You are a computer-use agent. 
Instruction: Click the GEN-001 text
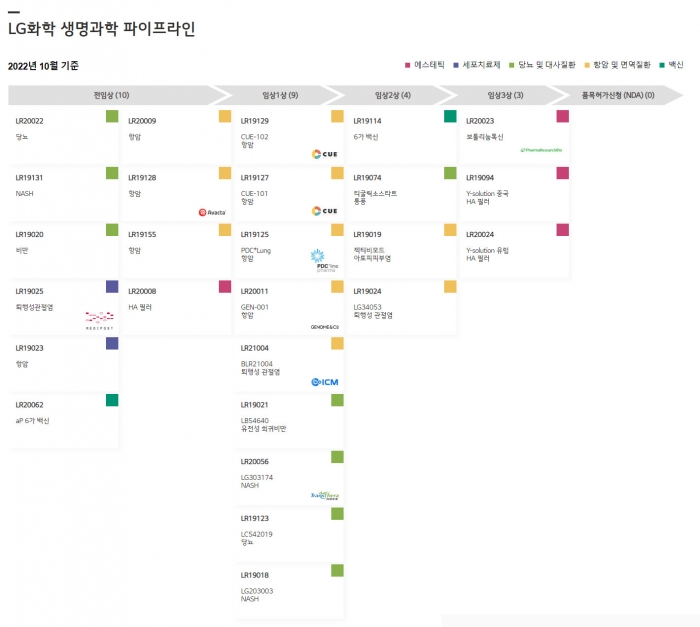(254, 307)
